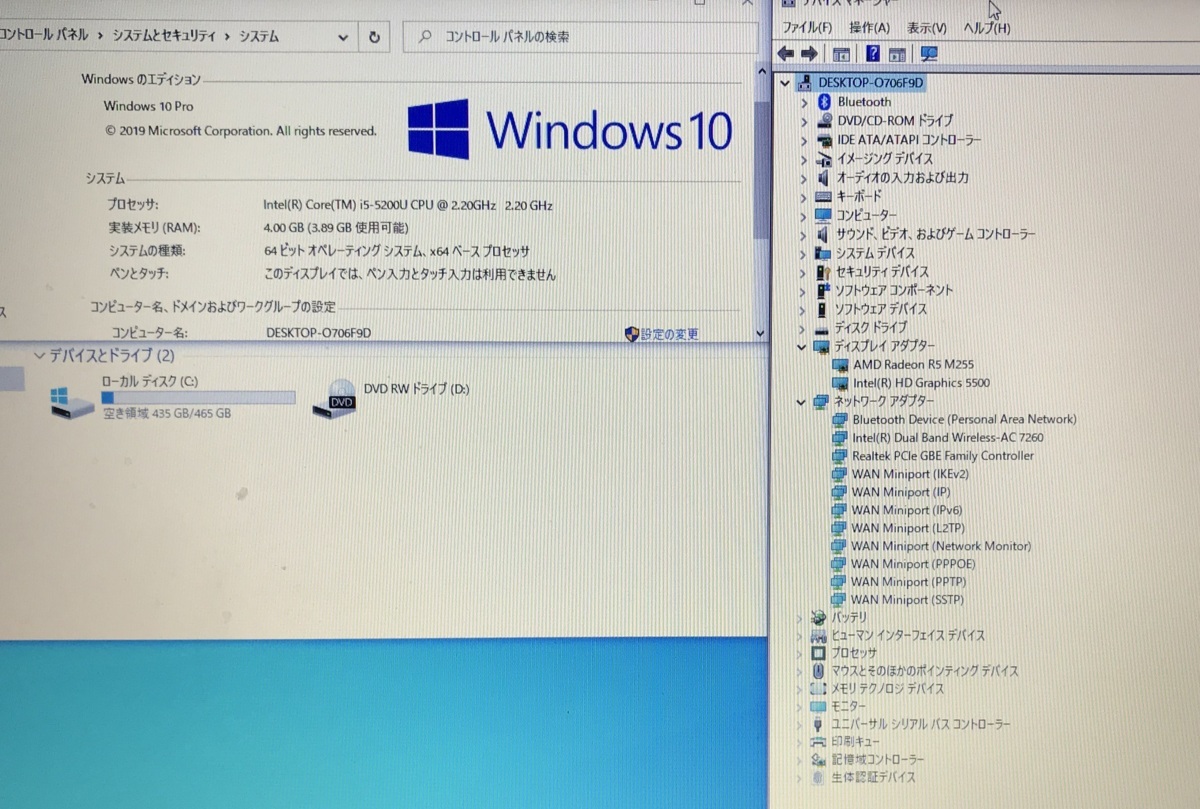Viewport: 1200px width, 809px height.
Task: Select the バッテリ category icon
Action: (x=820, y=618)
